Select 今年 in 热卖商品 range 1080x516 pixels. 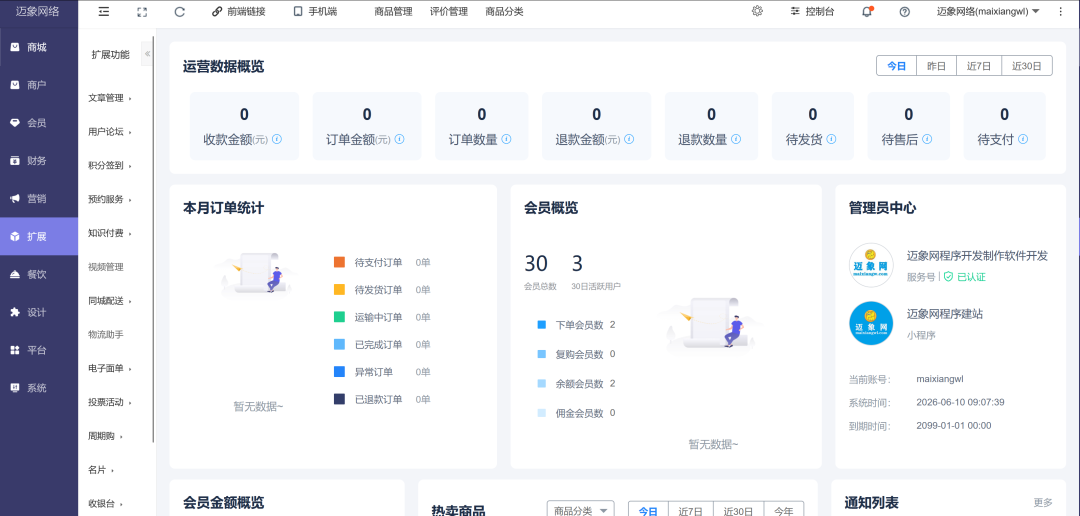(x=784, y=510)
